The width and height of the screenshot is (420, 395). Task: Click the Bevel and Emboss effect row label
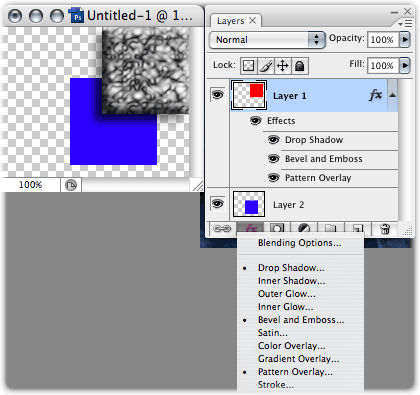(324, 159)
